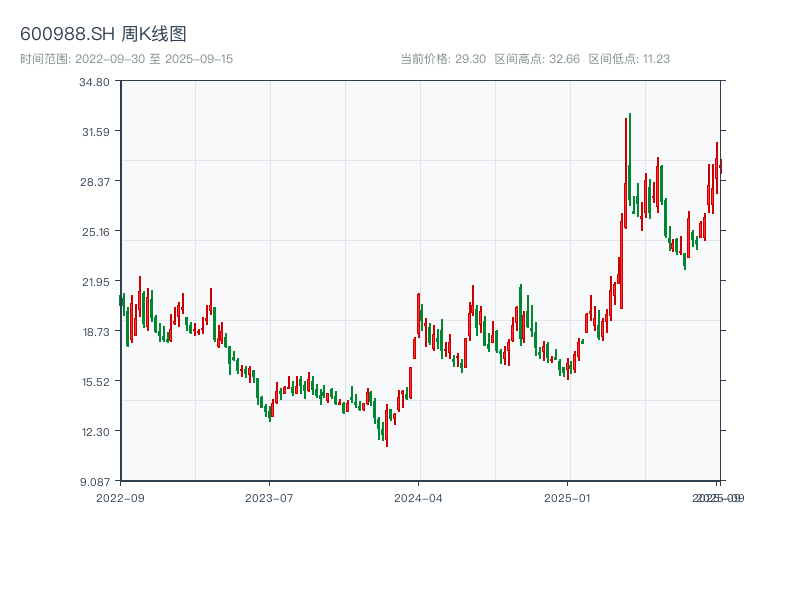This screenshot has height=600, width=800.
Task: Click y-axis label 15.52
Action: [96, 382]
